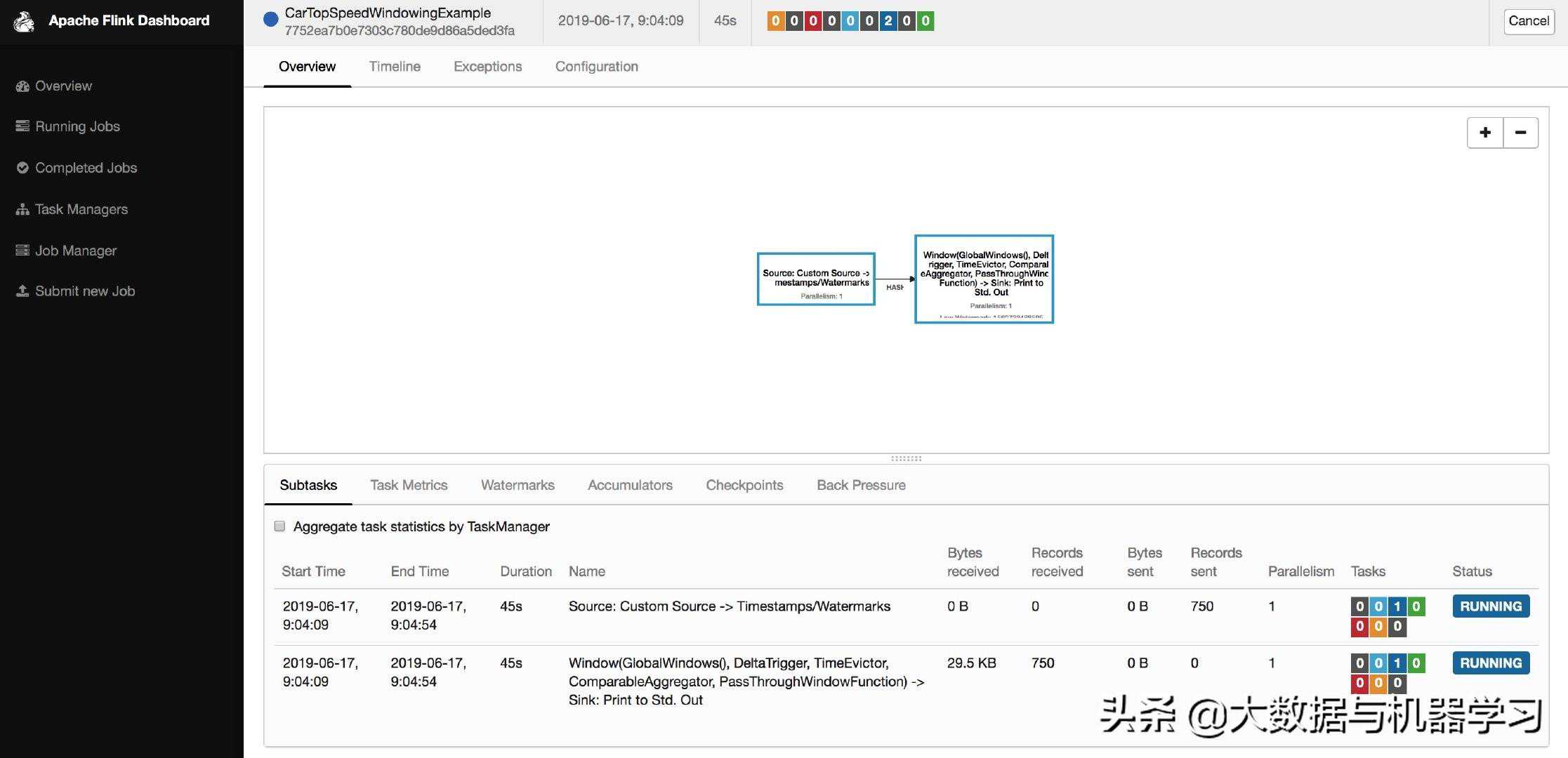Select the Custom Source node in graph
The image size is (1568, 758).
pos(816,279)
